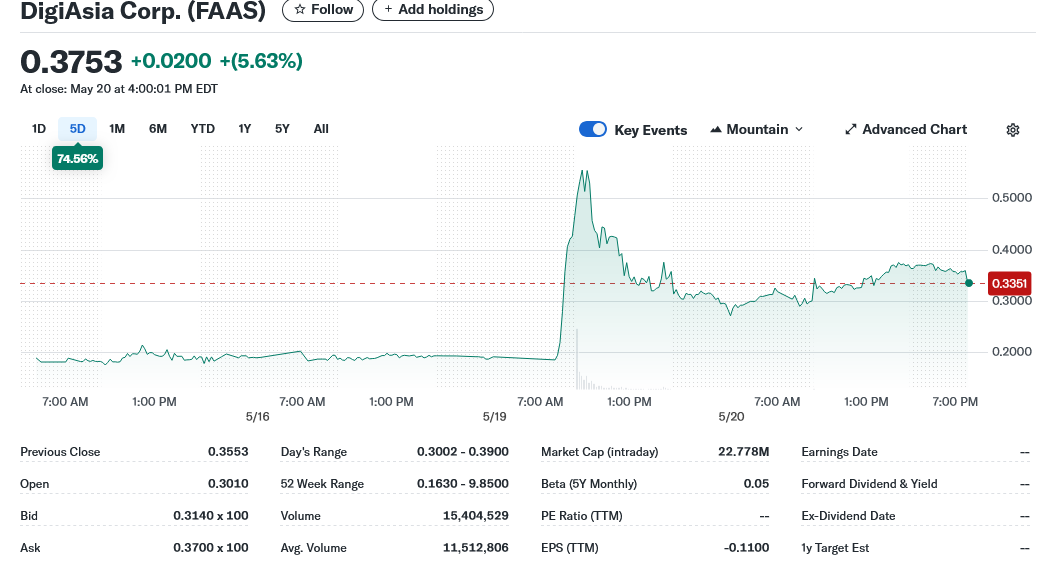
Task: Click the +0.0200 price change
Action: tap(171, 61)
